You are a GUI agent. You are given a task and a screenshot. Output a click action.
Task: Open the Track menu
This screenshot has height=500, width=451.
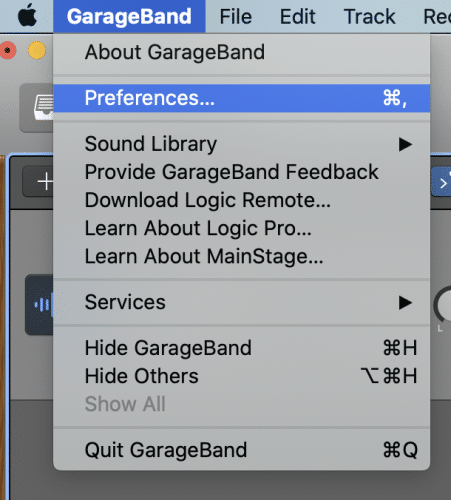click(369, 16)
